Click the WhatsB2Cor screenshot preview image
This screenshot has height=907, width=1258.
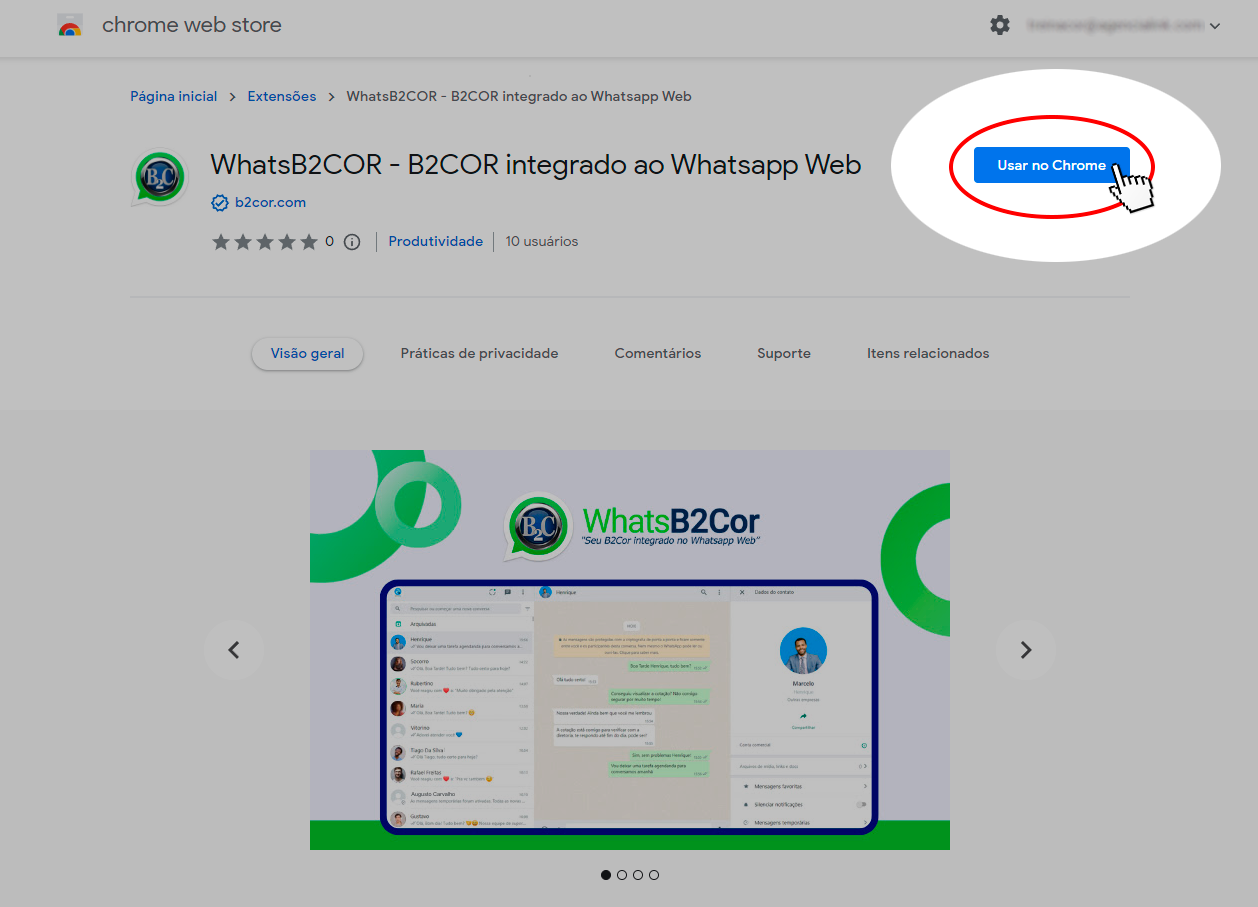tap(629, 650)
